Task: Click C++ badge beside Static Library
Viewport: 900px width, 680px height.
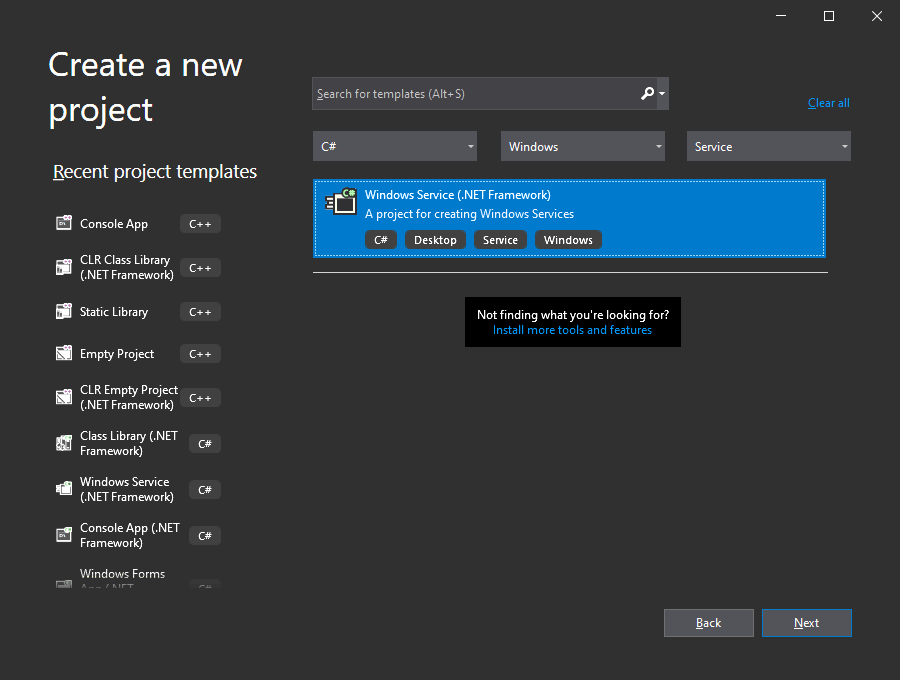Action: coord(200,312)
